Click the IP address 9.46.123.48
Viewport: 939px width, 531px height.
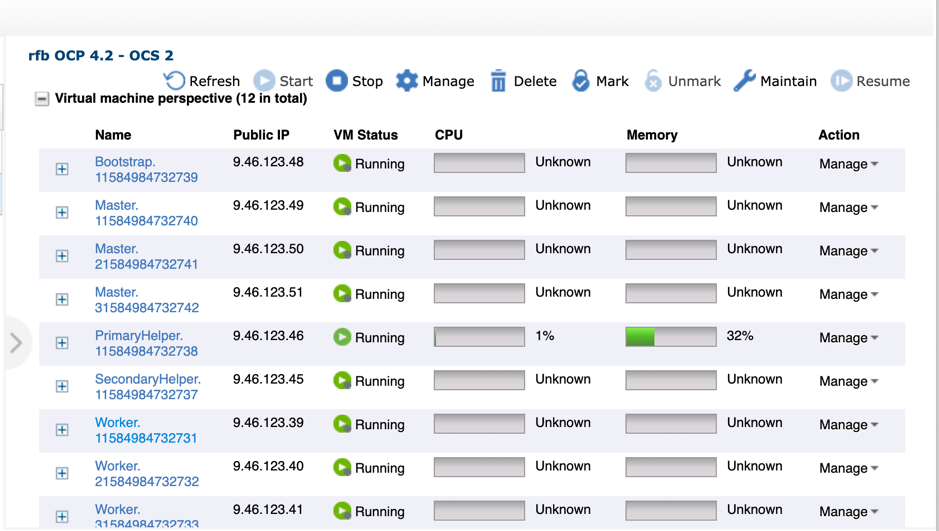click(x=268, y=162)
